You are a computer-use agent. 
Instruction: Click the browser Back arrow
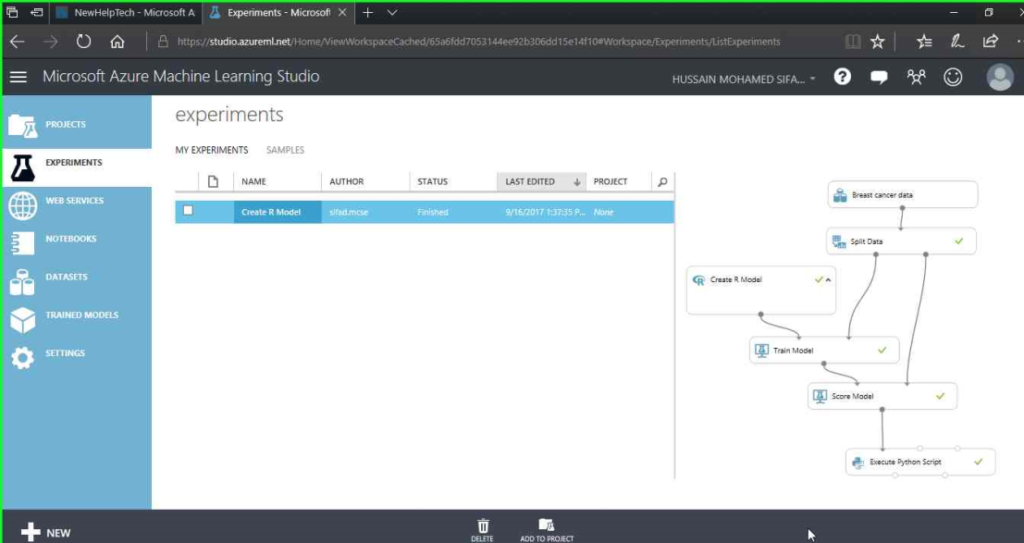(x=18, y=42)
